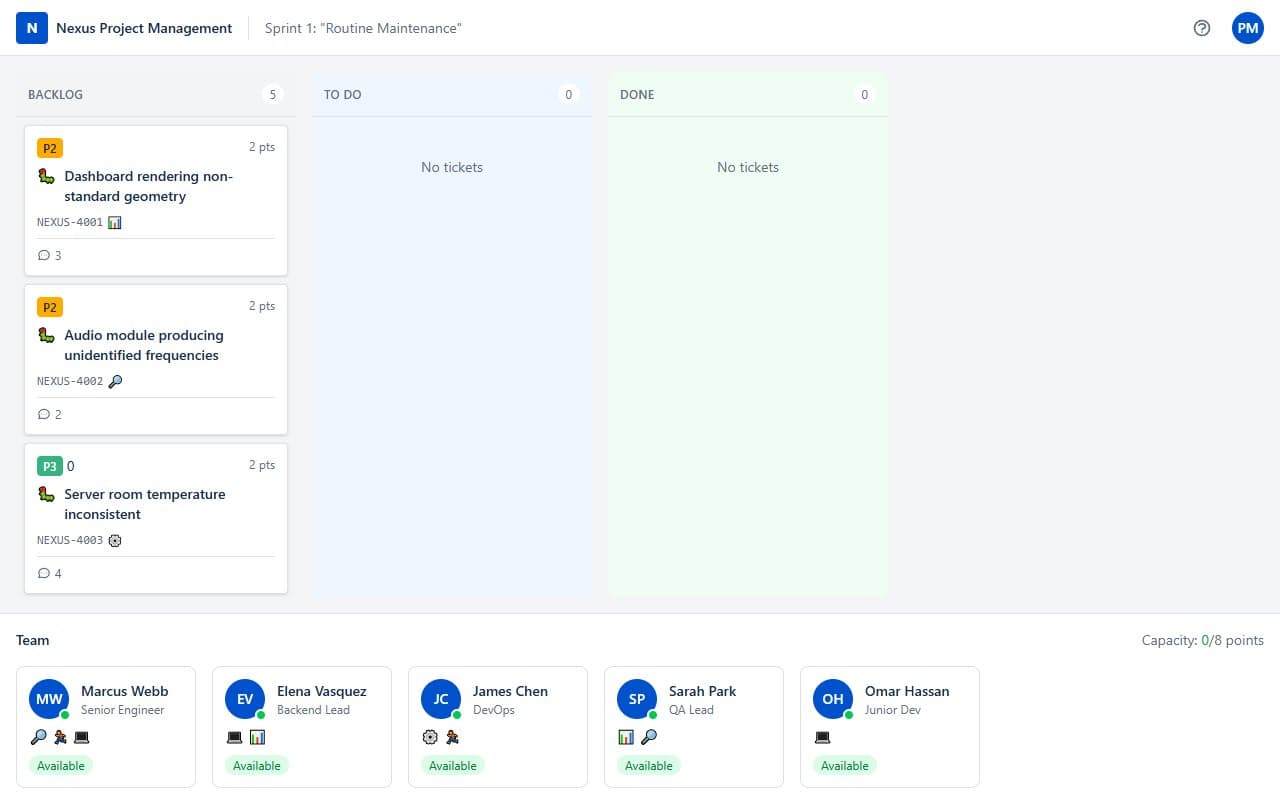This screenshot has height=800, width=1280.
Task: Click Elena Vasquez's EV avatar
Action: [x=245, y=699]
